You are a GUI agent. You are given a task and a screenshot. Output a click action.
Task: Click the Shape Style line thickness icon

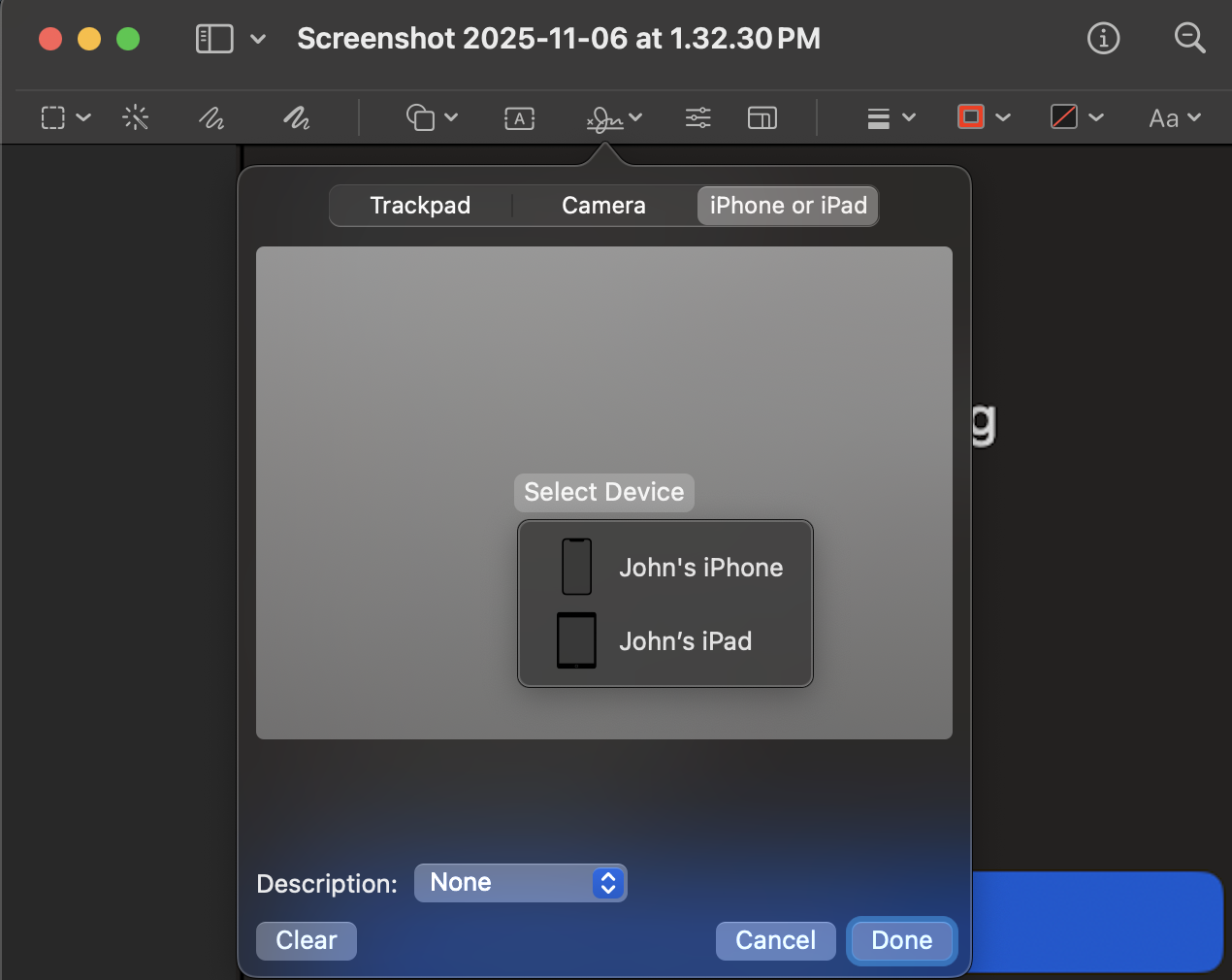click(x=879, y=118)
